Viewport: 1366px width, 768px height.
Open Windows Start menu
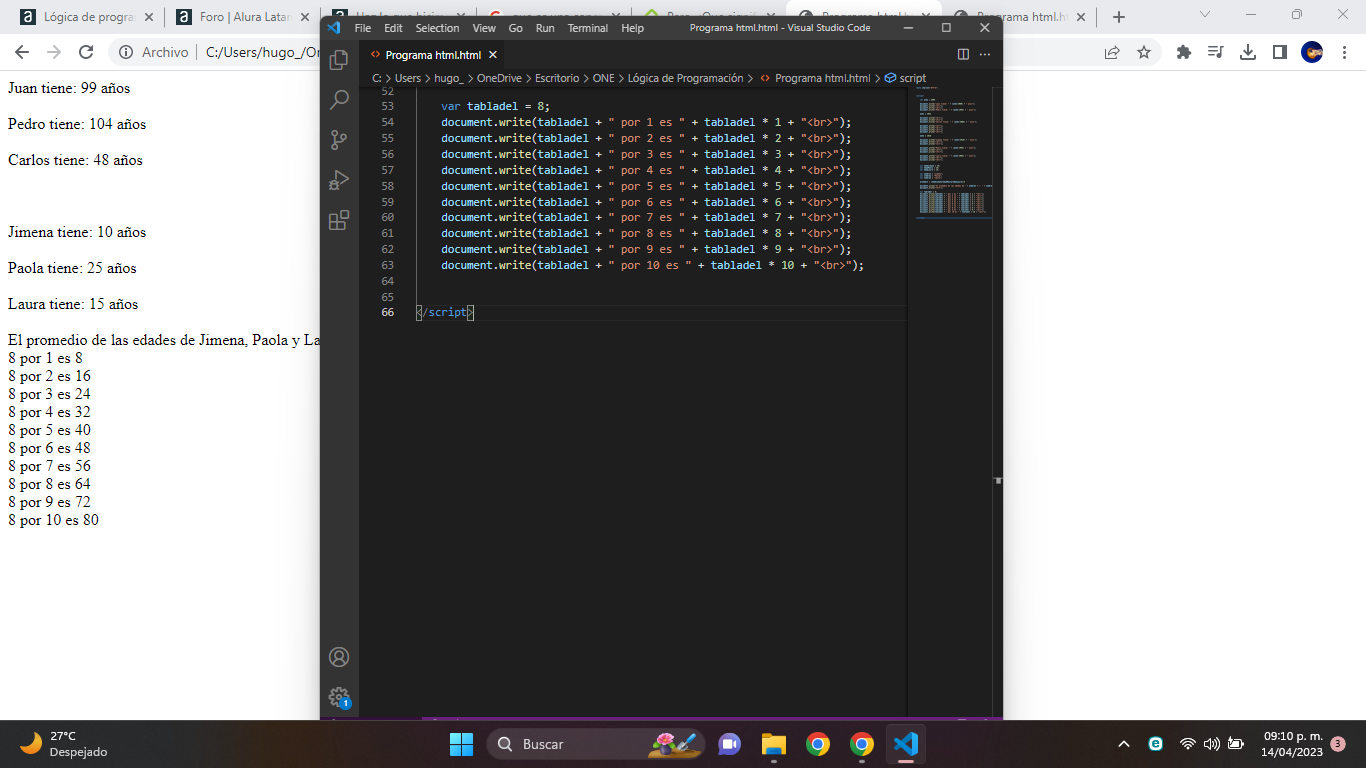(x=461, y=744)
